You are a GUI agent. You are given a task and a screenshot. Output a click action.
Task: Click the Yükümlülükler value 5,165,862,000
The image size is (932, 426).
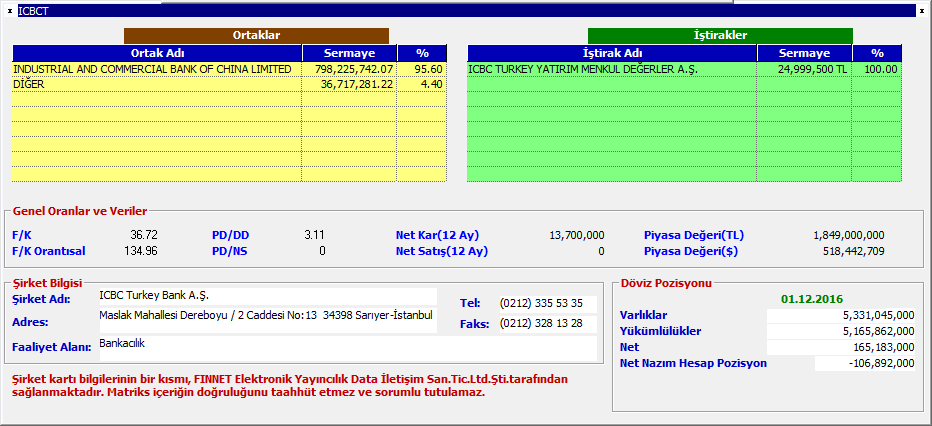pyautogui.click(x=841, y=332)
